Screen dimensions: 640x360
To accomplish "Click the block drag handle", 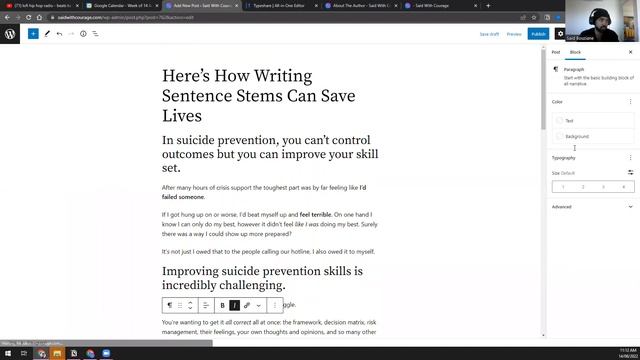I will pos(180,305).
